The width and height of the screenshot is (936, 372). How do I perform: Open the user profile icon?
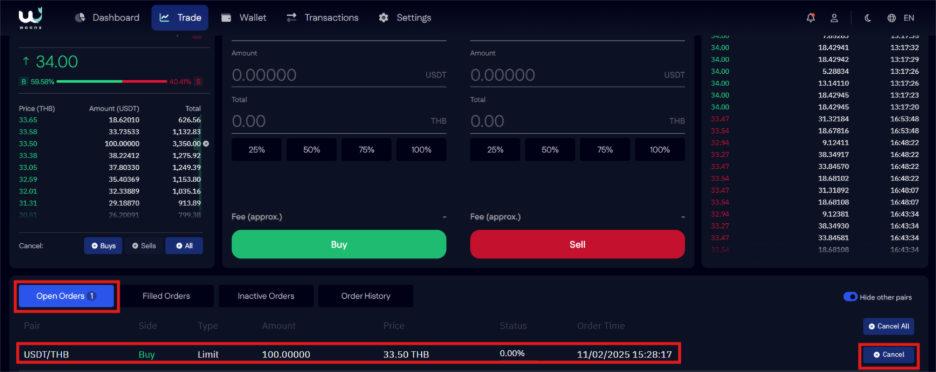point(835,18)
